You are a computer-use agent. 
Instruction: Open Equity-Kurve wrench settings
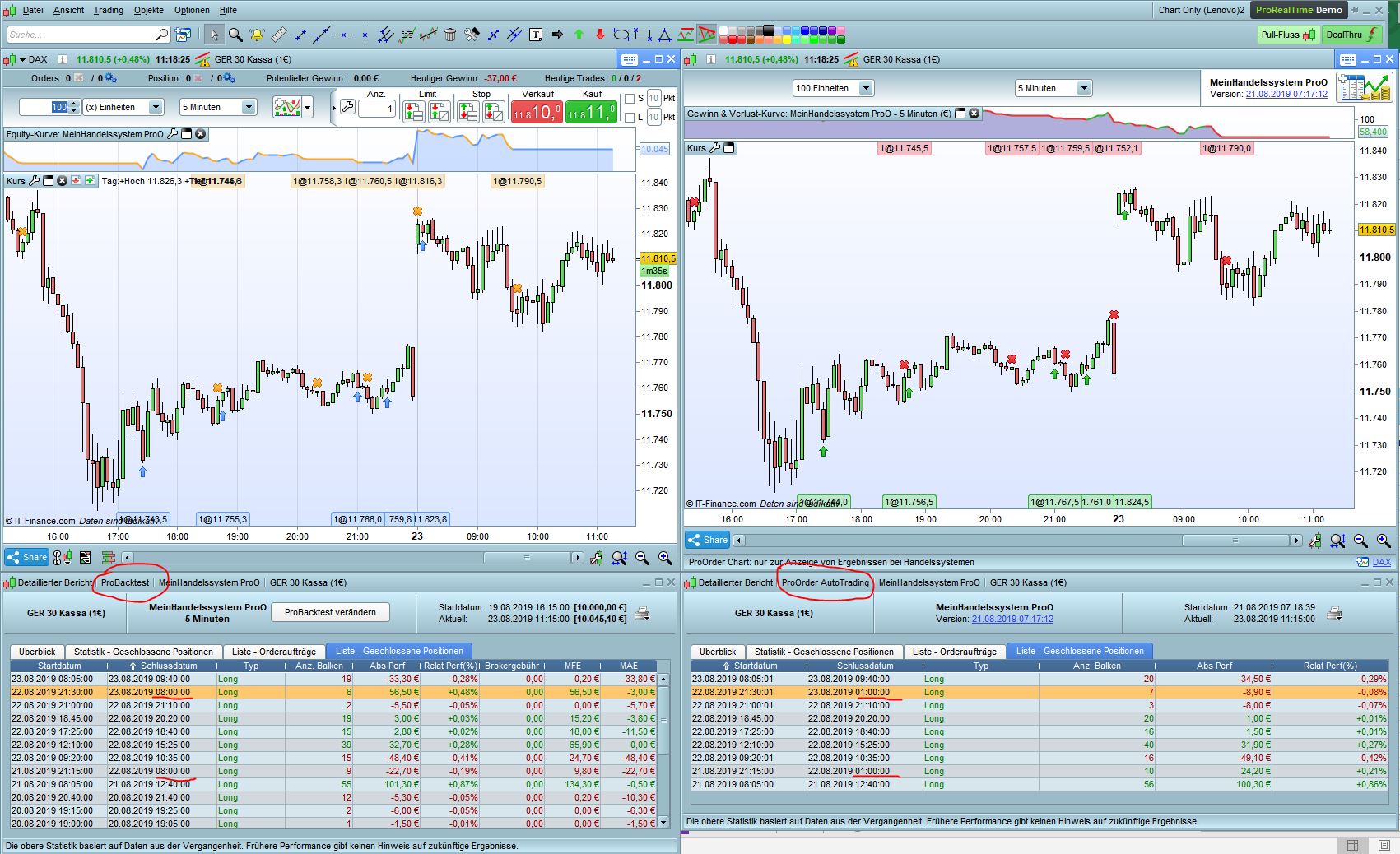tap(173, 134)
